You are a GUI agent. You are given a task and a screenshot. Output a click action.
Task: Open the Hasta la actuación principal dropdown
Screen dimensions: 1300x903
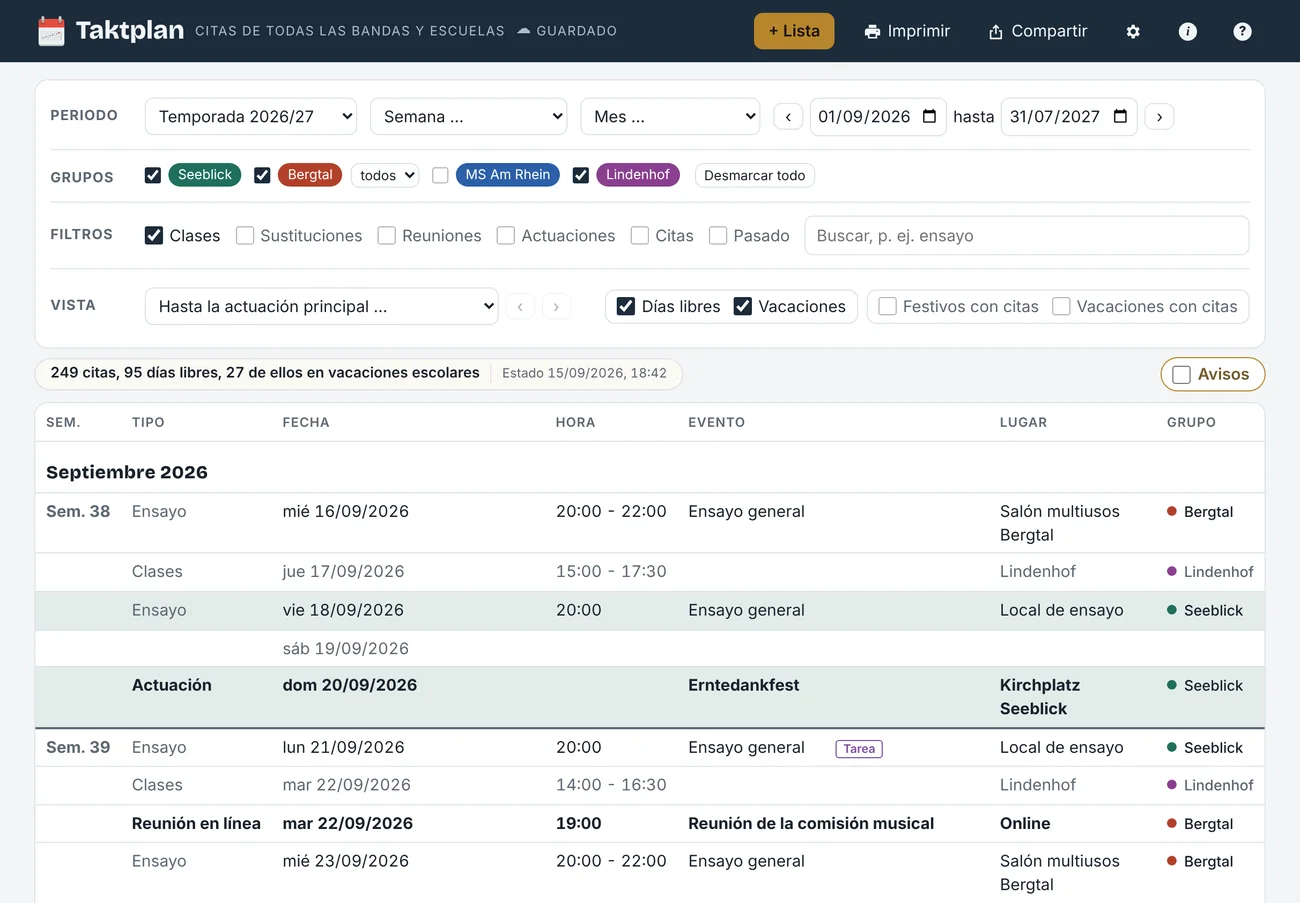[x=322, y=306]
